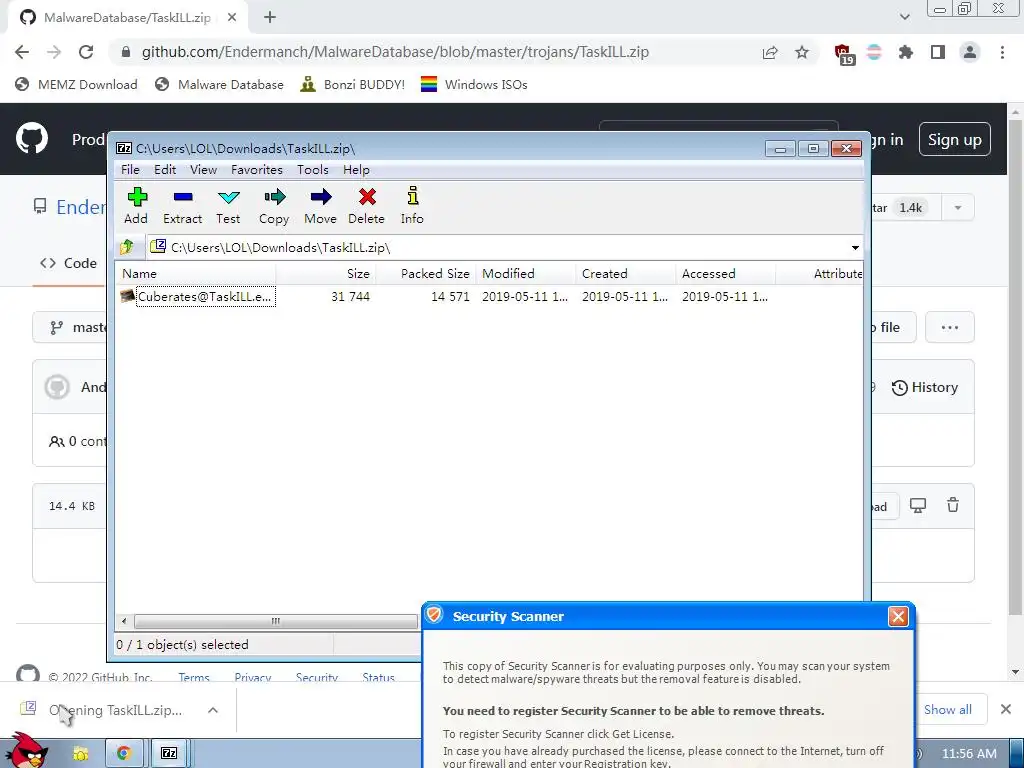Extract files using the 7-Zip Extract icon

pyautogui.click(x=182, y=206)
